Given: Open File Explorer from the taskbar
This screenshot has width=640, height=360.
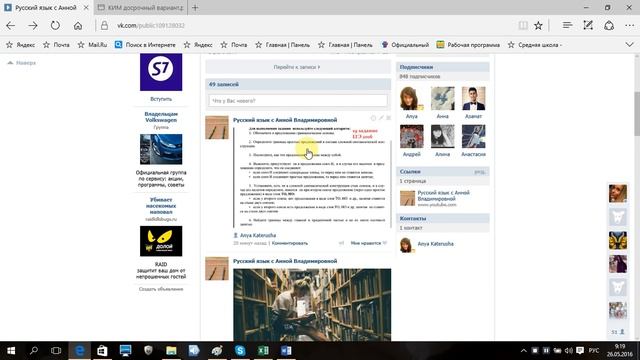Looking at the screenshot, I should pos(171,351).
